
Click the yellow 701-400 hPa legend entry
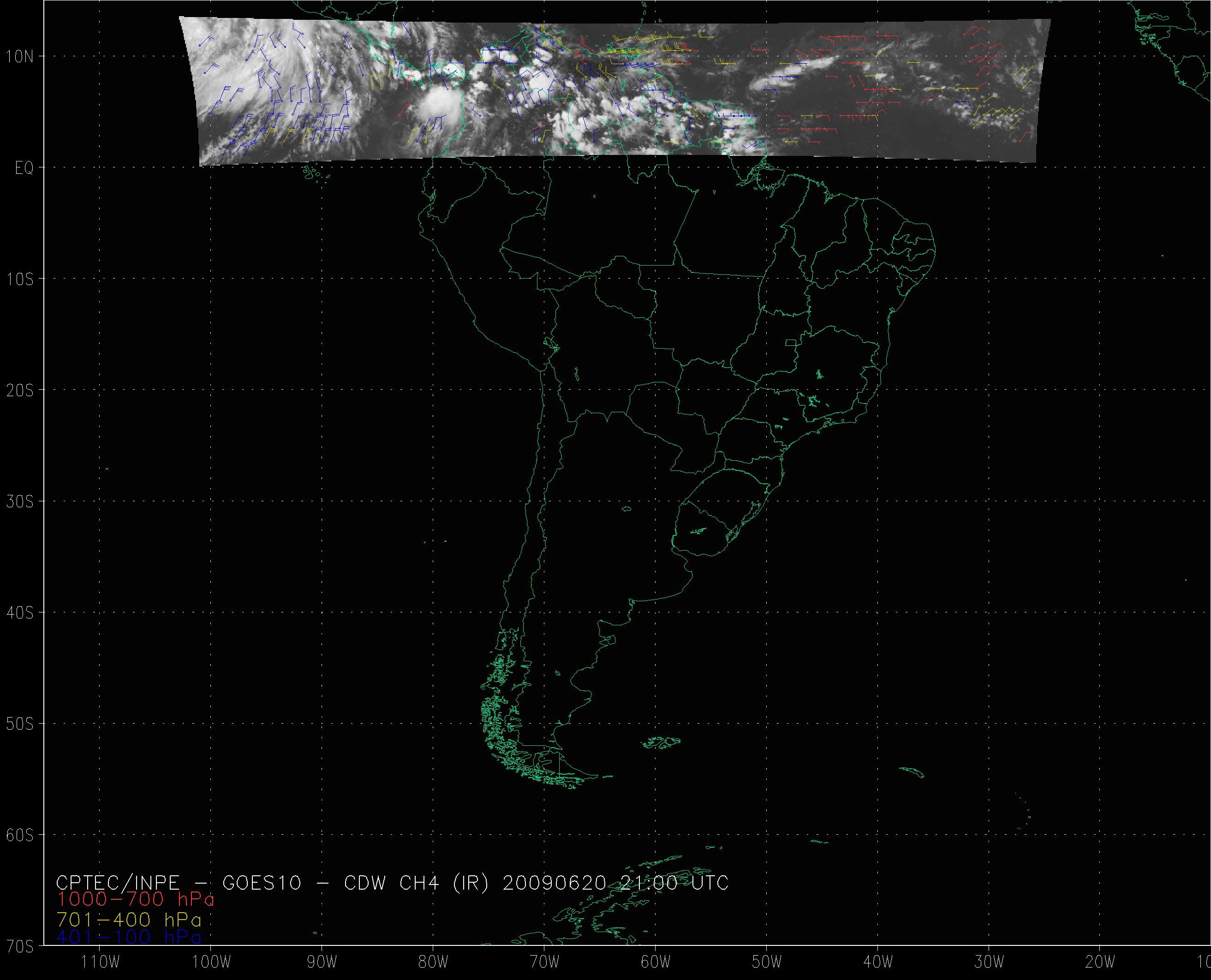pos(129,920)
